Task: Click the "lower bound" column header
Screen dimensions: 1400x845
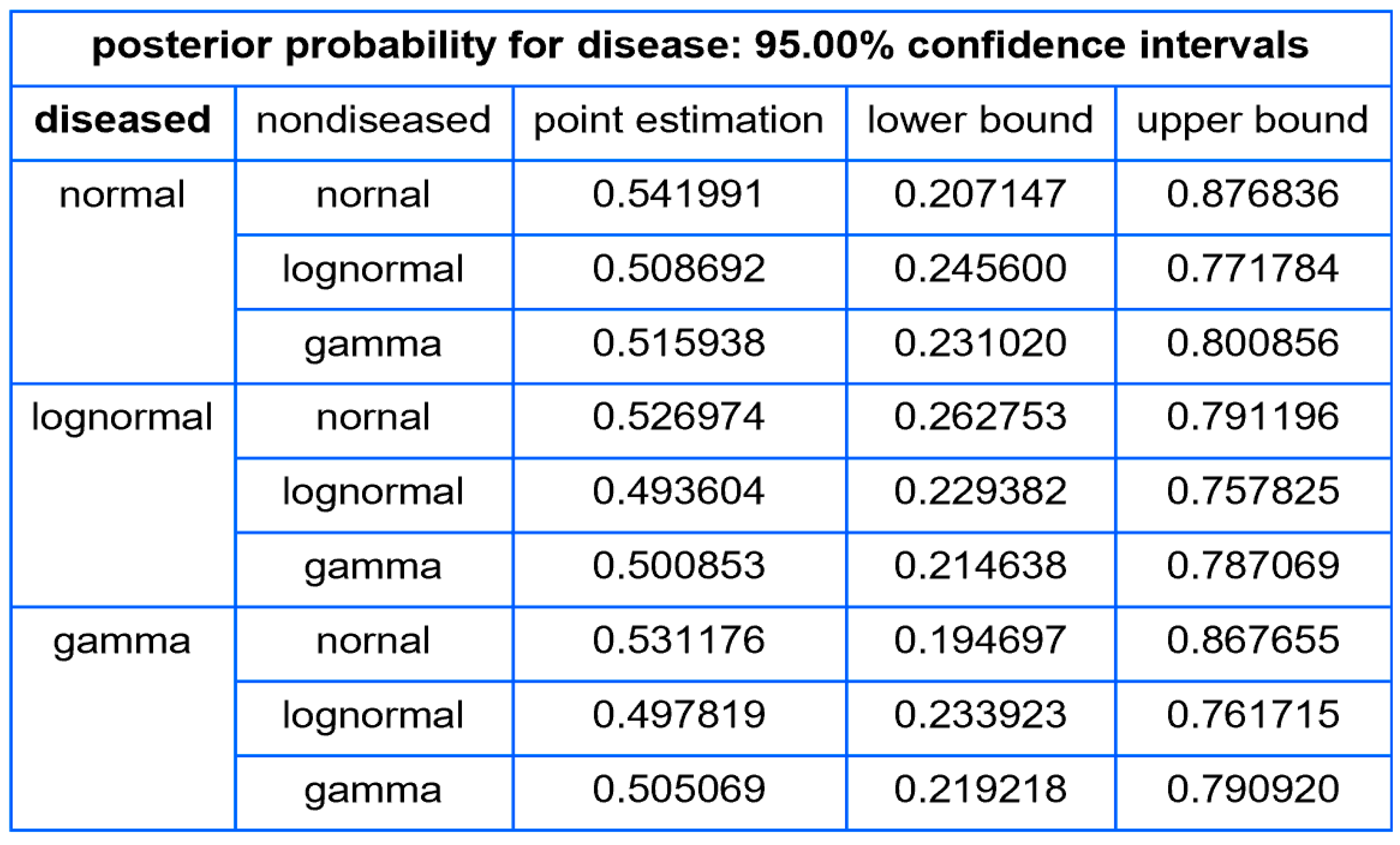Action: (980, 120)
